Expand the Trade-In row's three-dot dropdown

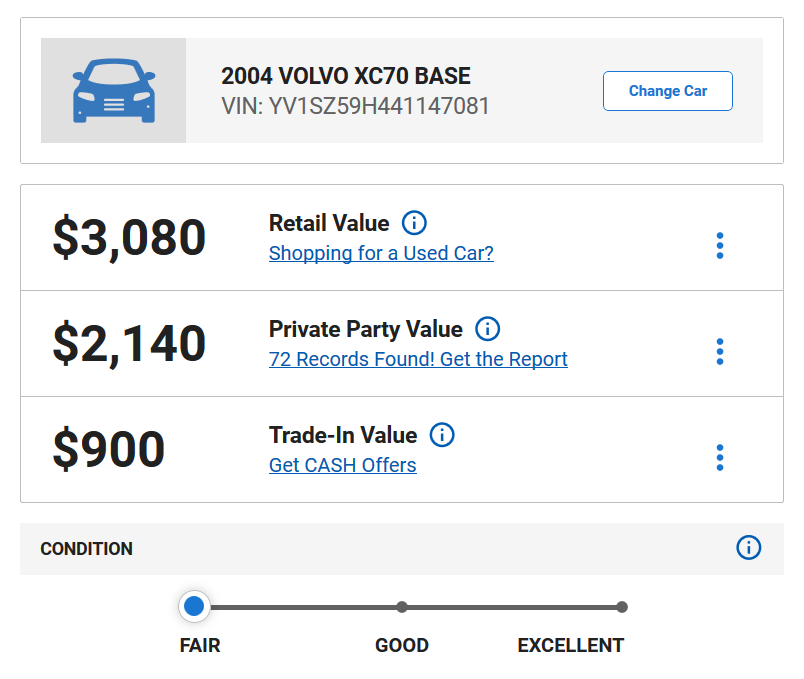pyautogui.click(x=719, y=457)
